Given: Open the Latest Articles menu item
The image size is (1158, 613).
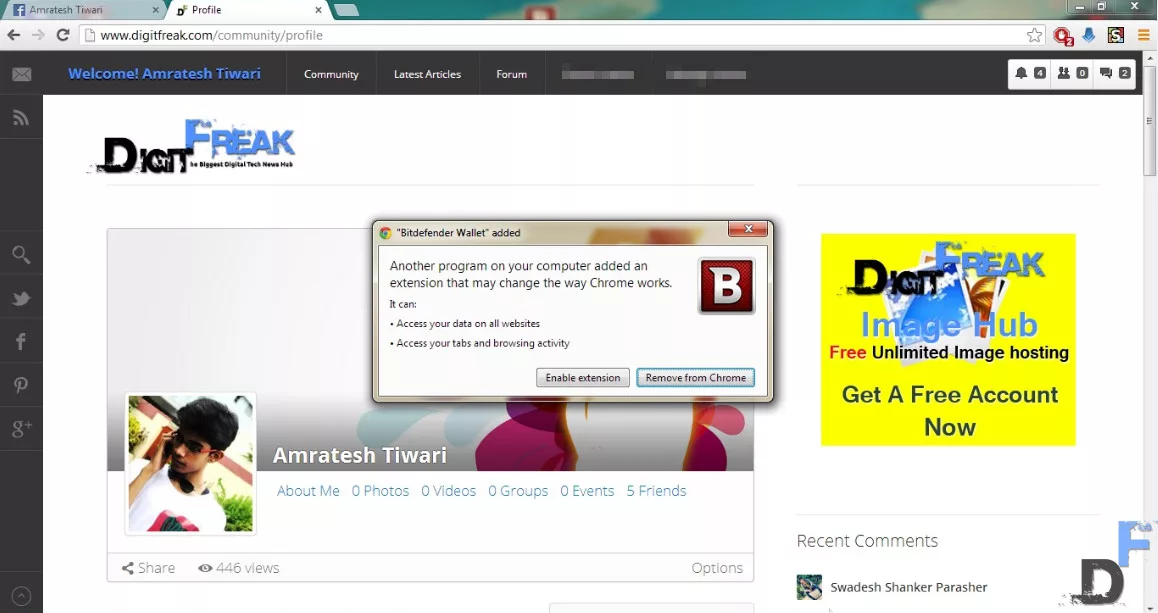Looking at the screenshot, I should 427,74.
